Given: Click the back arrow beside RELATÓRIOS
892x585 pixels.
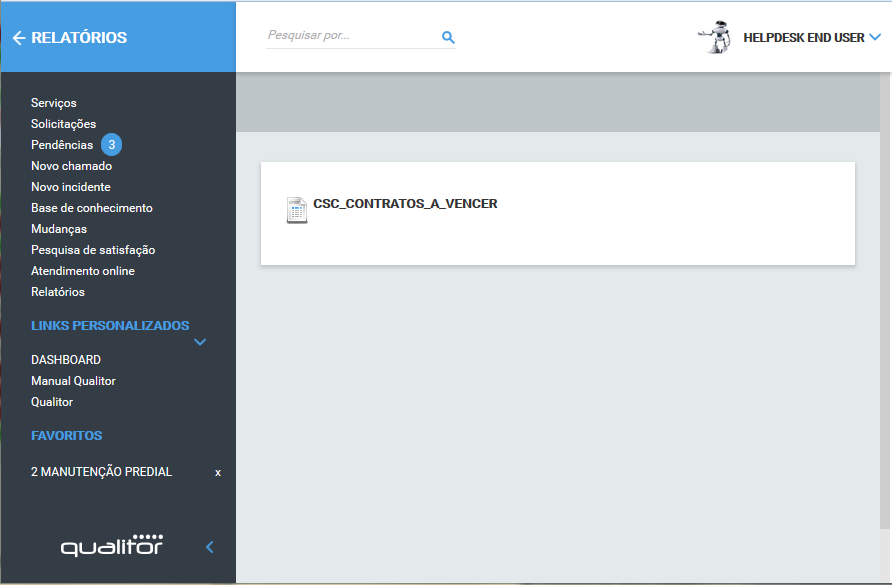Looking at the screenshot, I should point(19,38).
